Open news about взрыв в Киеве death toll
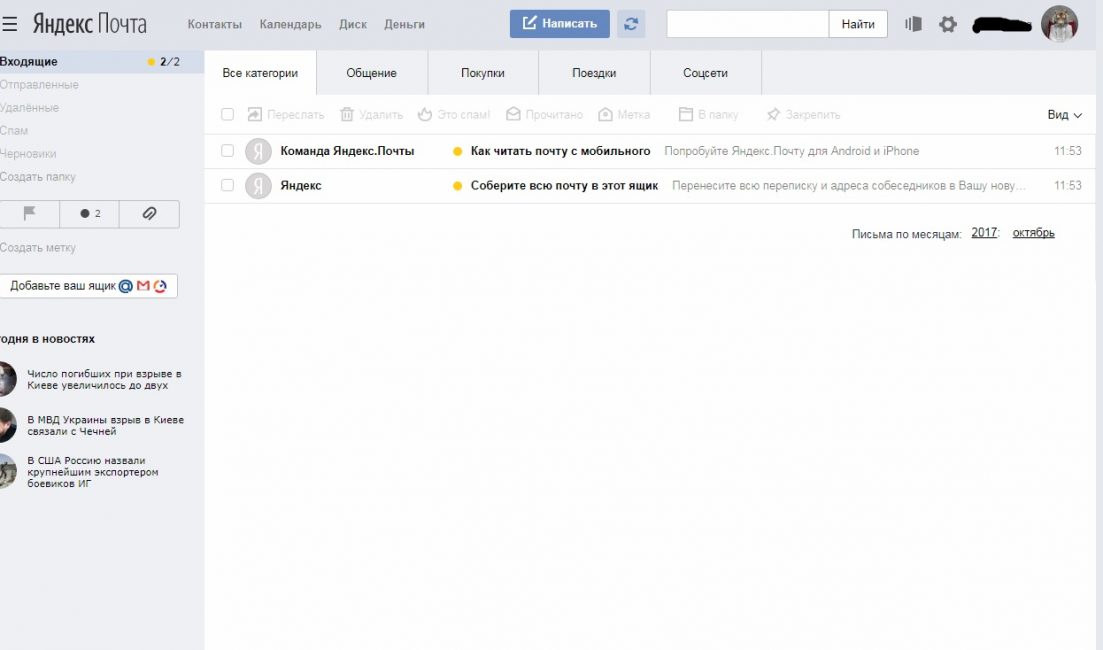The height and width of the screenshot is (650, 1103). pos(104,379)
